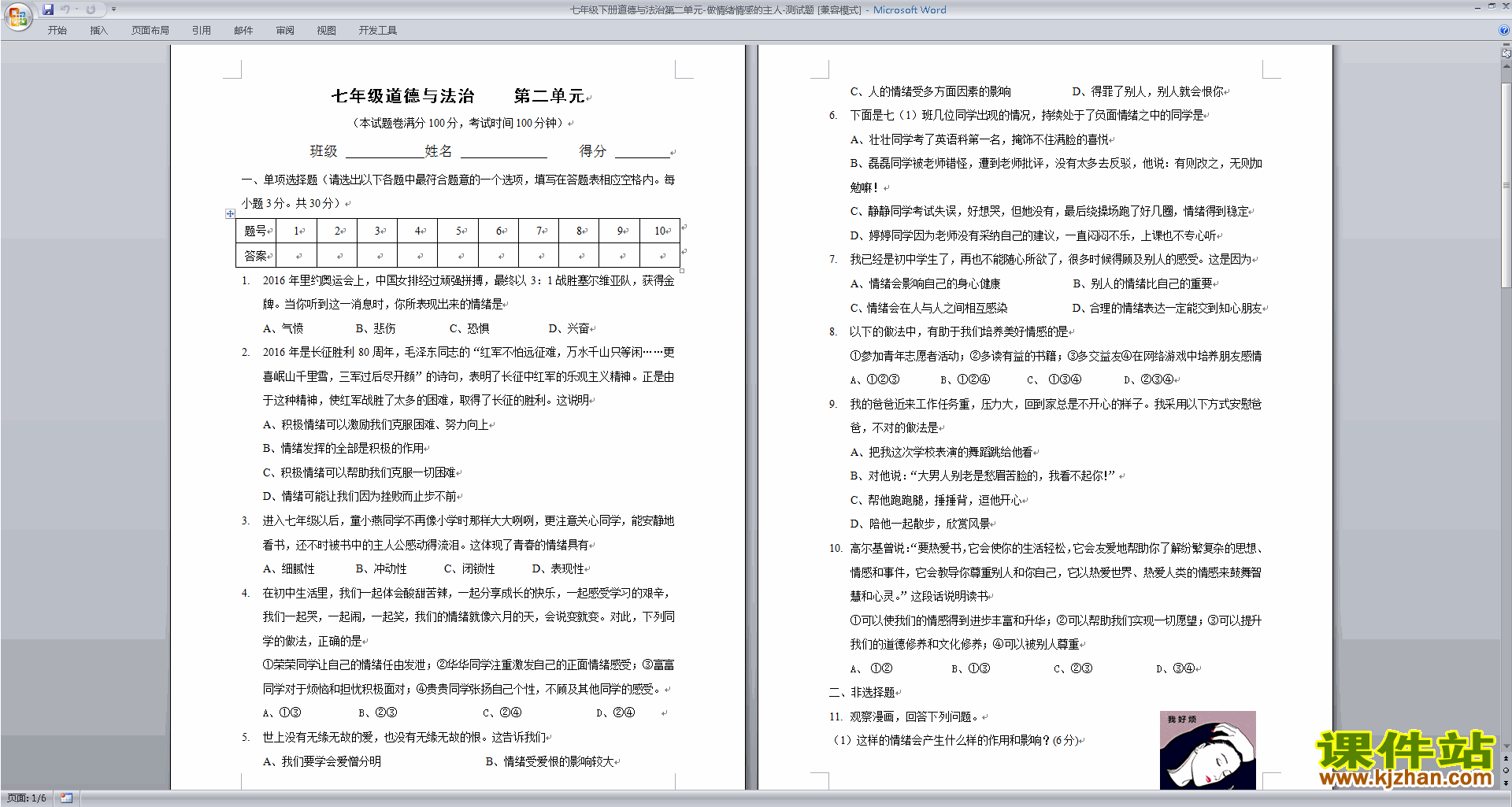Click option A、①②③ in question 8

(x=875, y=379)
